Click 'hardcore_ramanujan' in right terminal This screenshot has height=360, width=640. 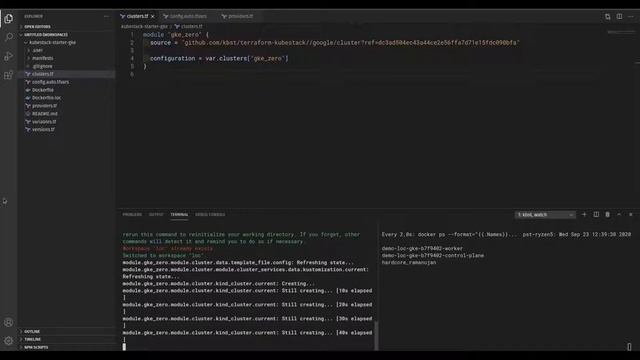coord(409,262)
